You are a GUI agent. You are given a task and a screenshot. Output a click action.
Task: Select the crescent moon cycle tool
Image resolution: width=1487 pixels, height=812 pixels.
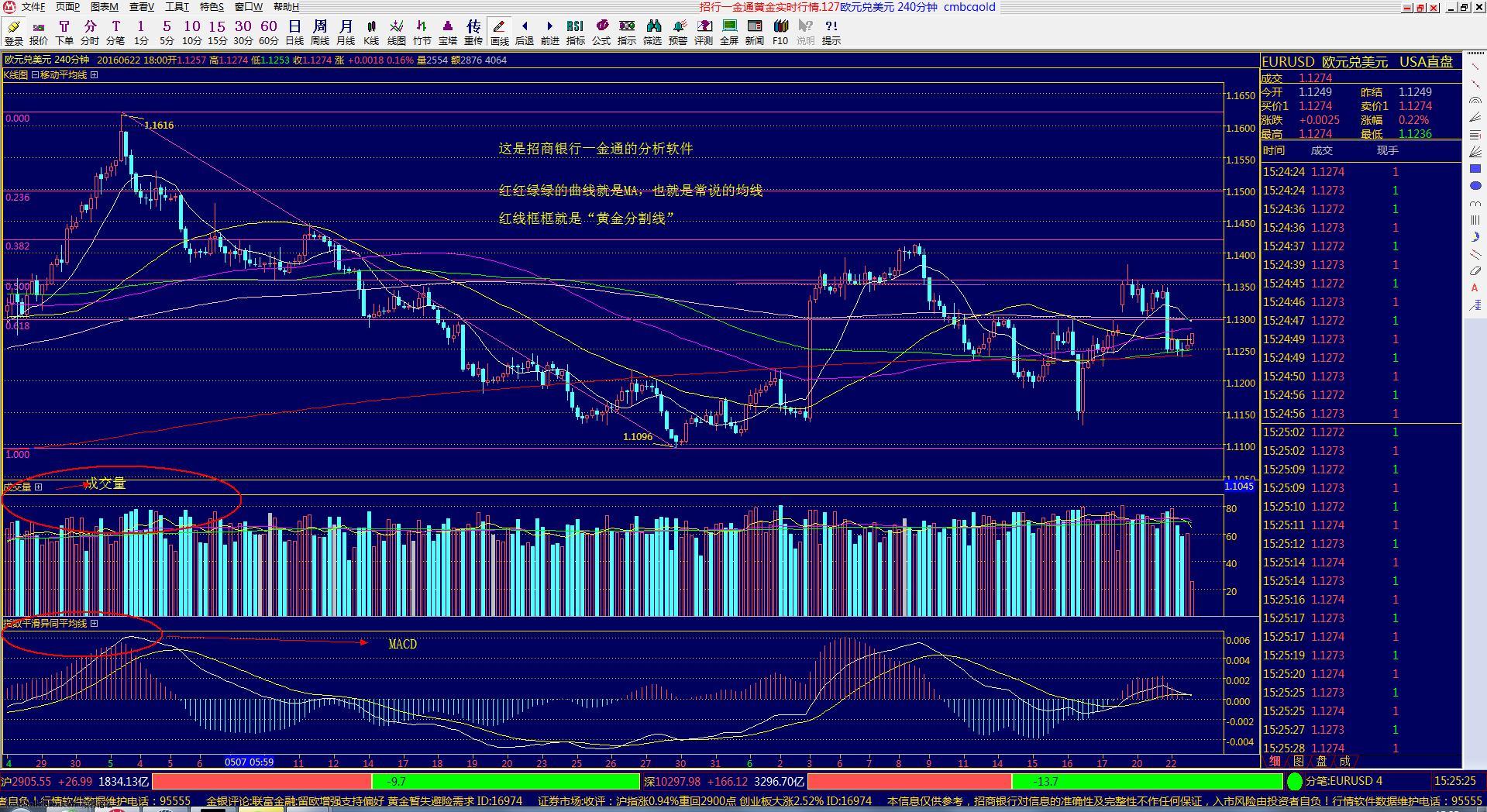click(x=1475, y=237)
